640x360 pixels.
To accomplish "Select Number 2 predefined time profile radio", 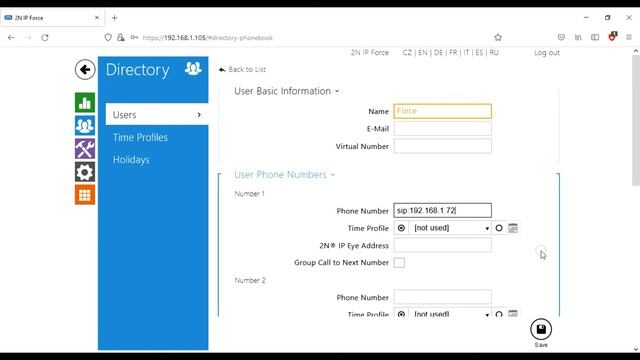I will click(401, 314).
